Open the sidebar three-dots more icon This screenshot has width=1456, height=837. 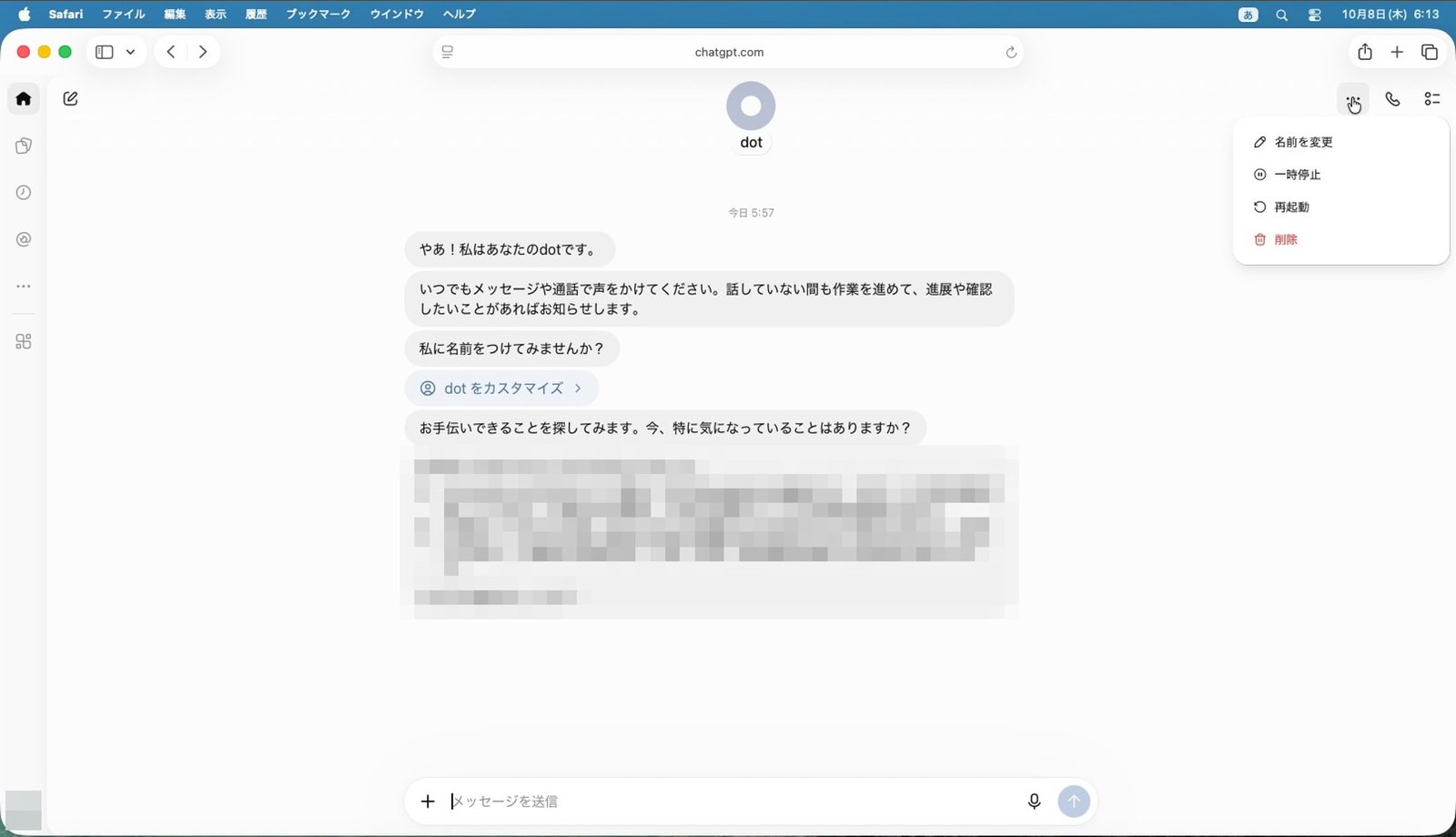click(x=24, y=286)
